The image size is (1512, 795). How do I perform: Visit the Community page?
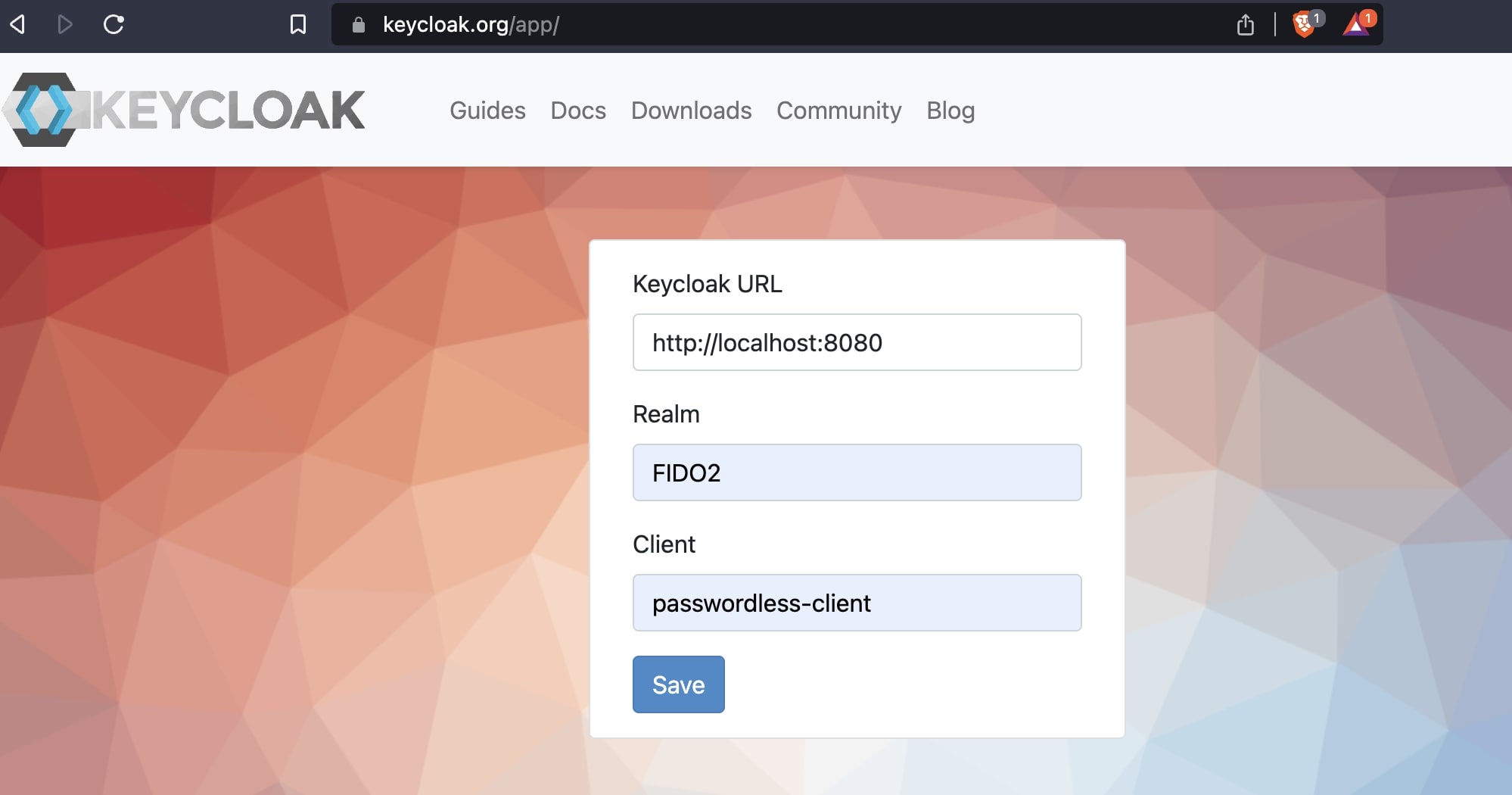838,111
